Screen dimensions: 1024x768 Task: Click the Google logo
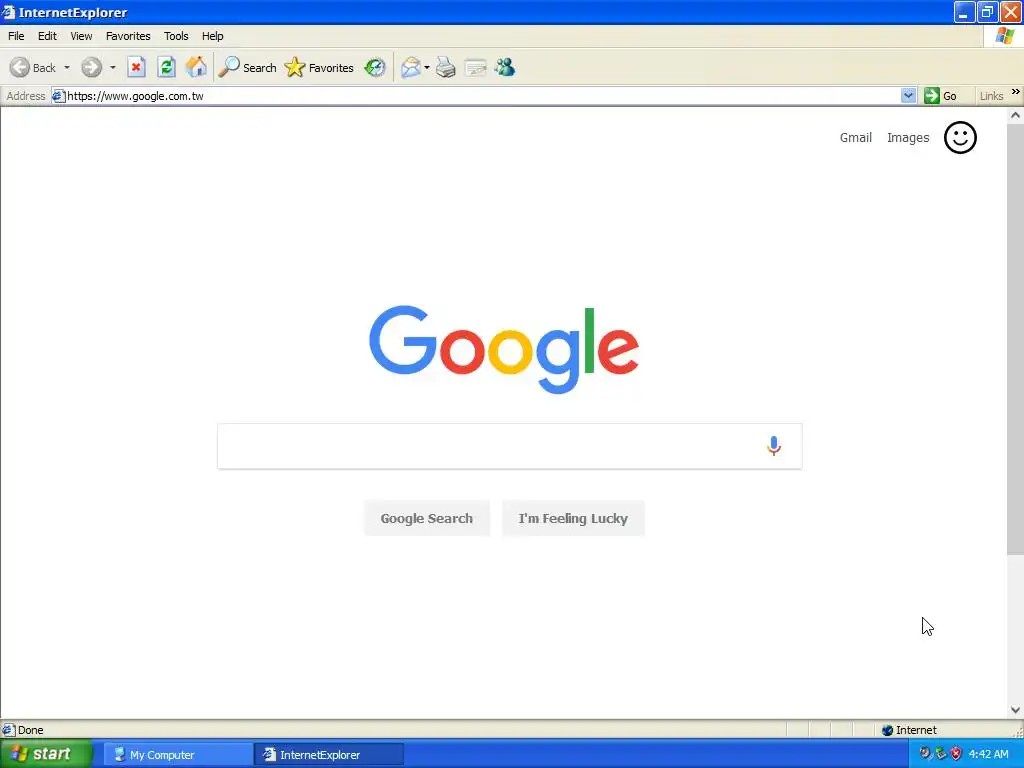[x=504, y=349]
